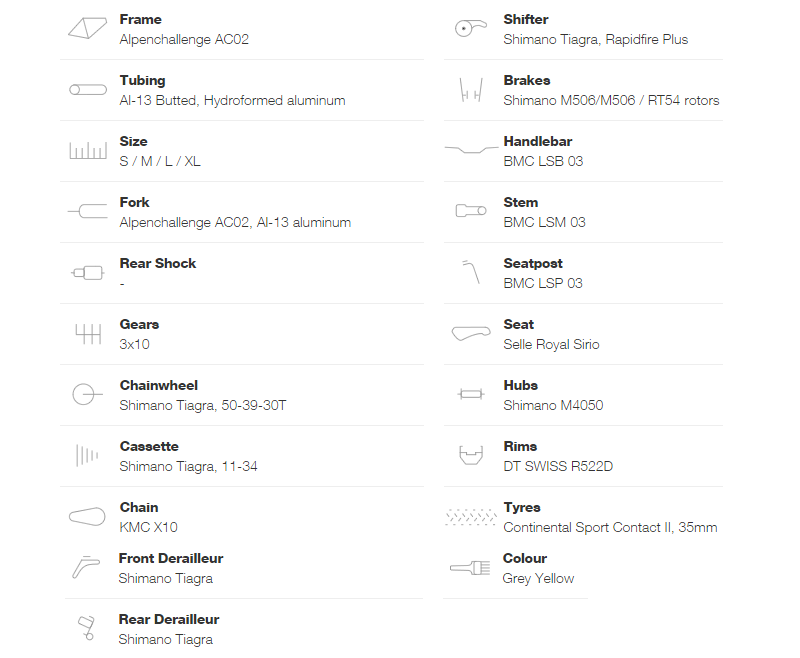Click the Seat saddle icon

471,334
